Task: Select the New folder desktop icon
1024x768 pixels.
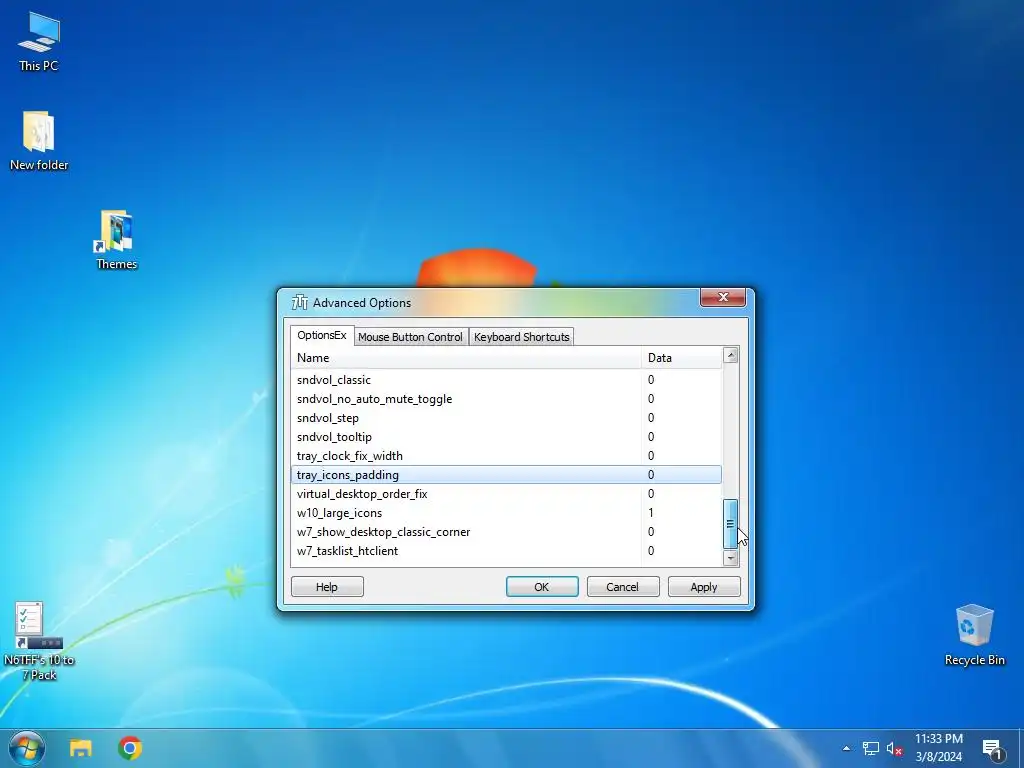Action: [39, 140]
